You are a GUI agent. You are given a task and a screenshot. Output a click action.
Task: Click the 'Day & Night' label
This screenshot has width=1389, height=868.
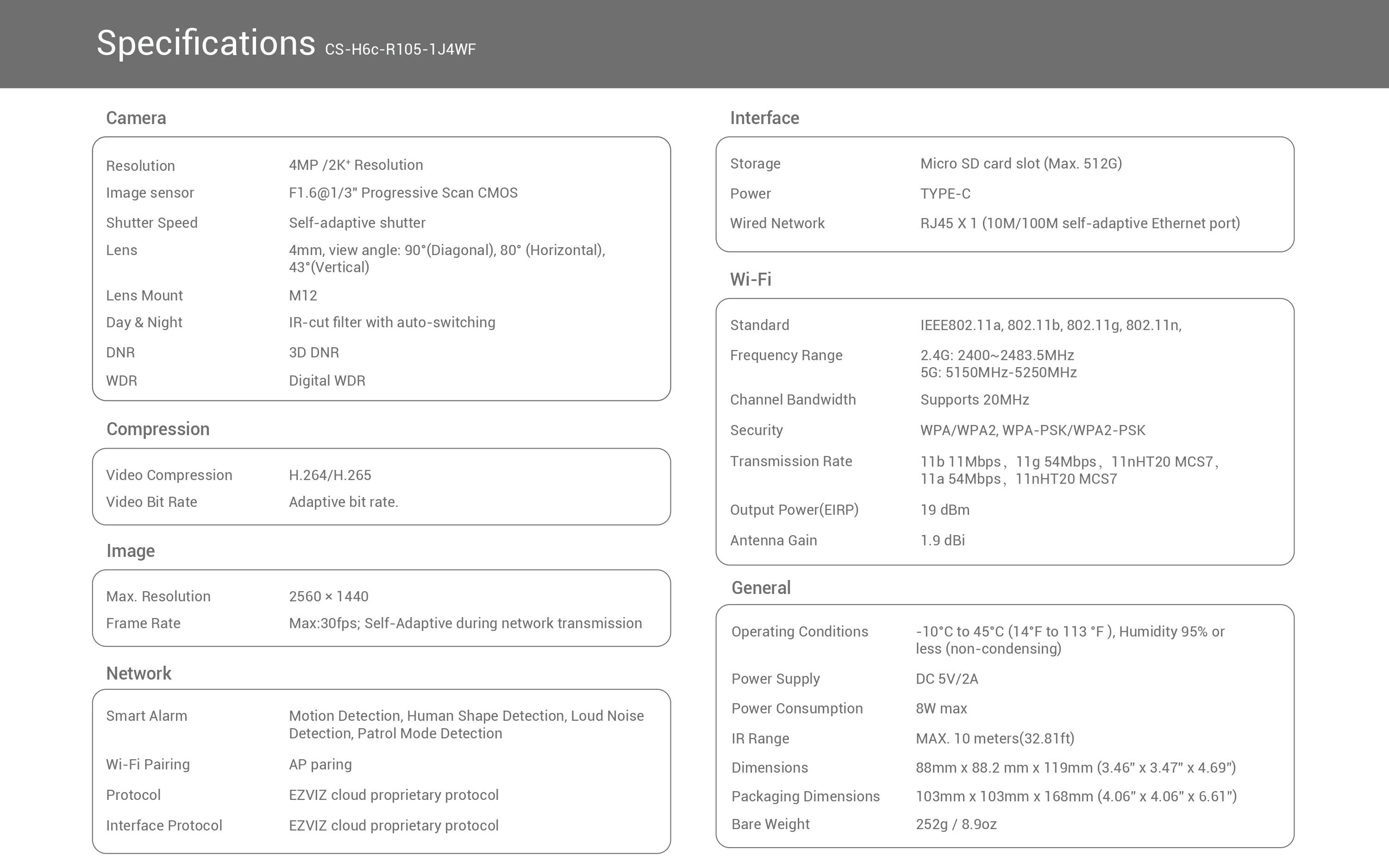pos(144,322)
